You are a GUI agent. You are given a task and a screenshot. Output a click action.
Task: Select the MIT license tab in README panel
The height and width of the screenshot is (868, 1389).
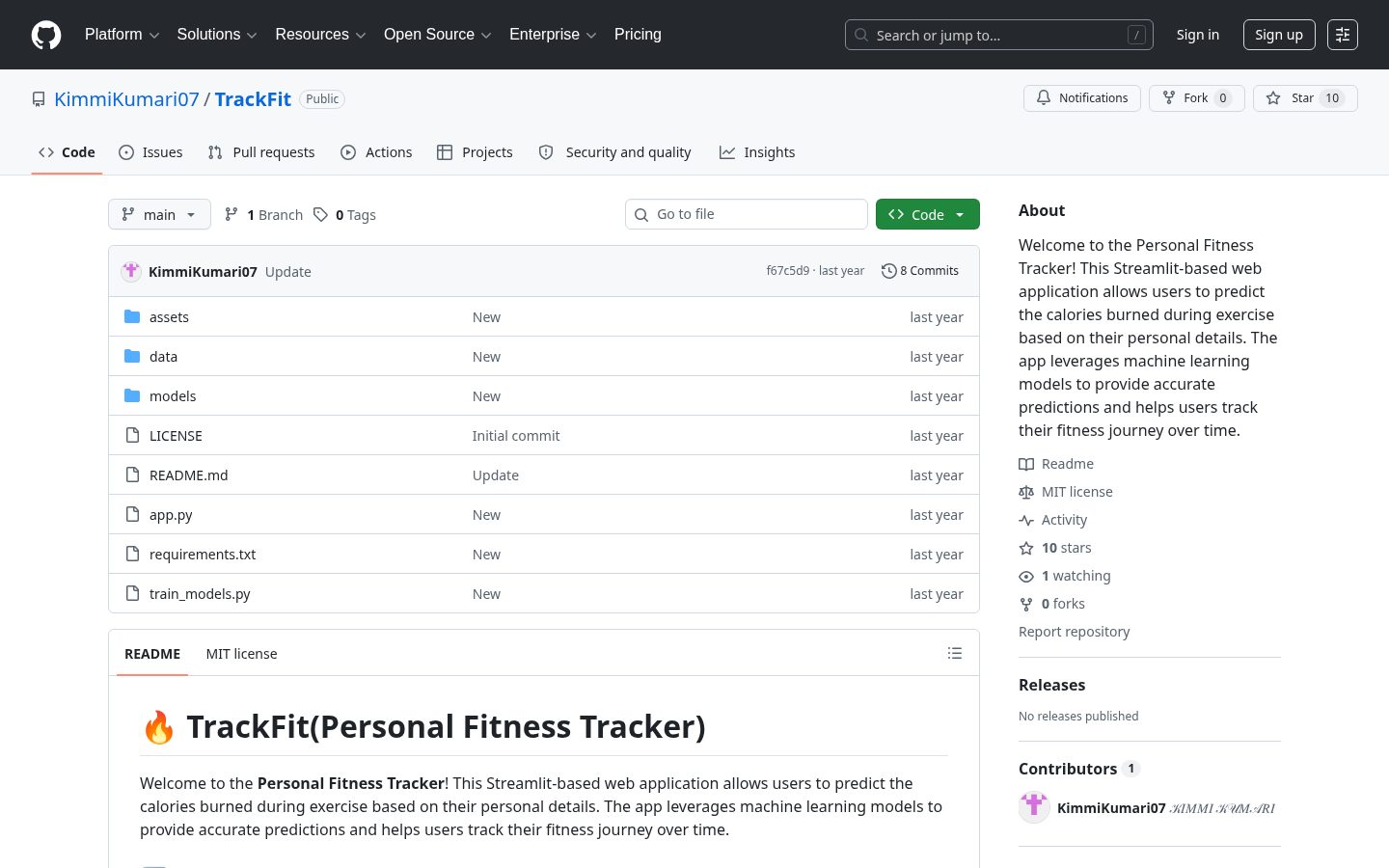point(241,654)
